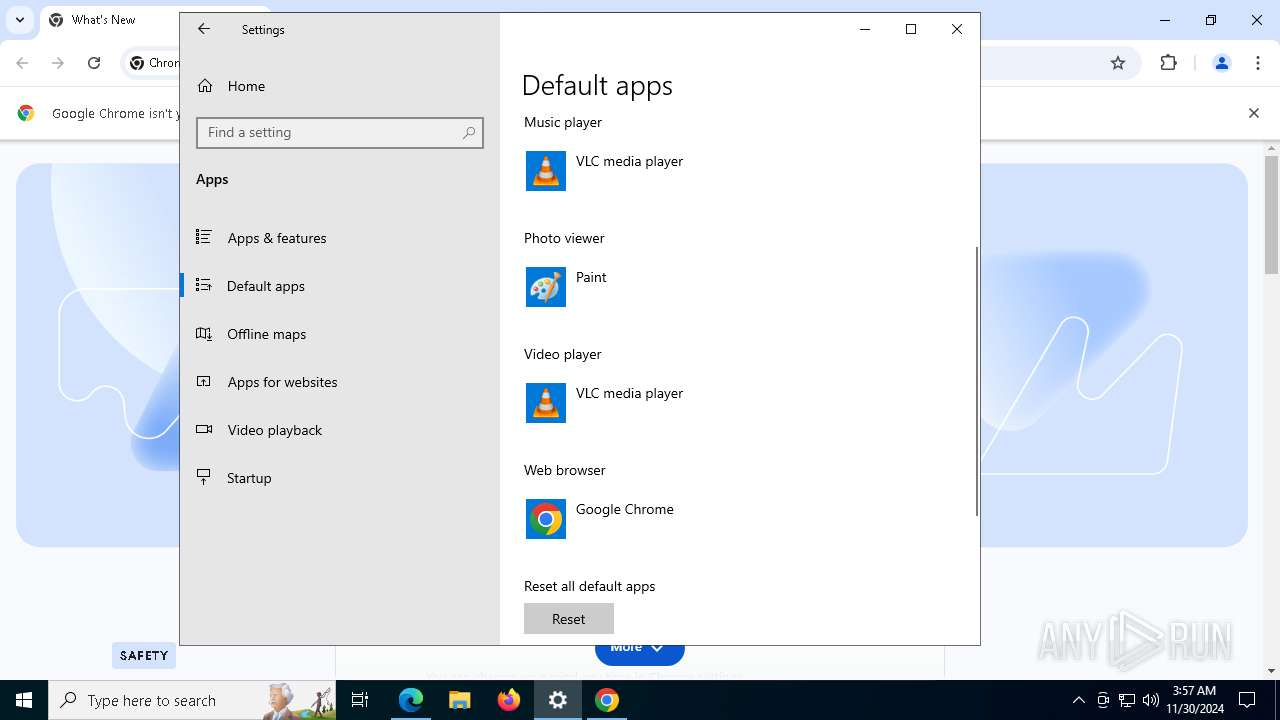This screenshot has height=720, width=1280.
Task: Open network icon in system tray
Action: pyautogui.click(x=1127, y=700)
